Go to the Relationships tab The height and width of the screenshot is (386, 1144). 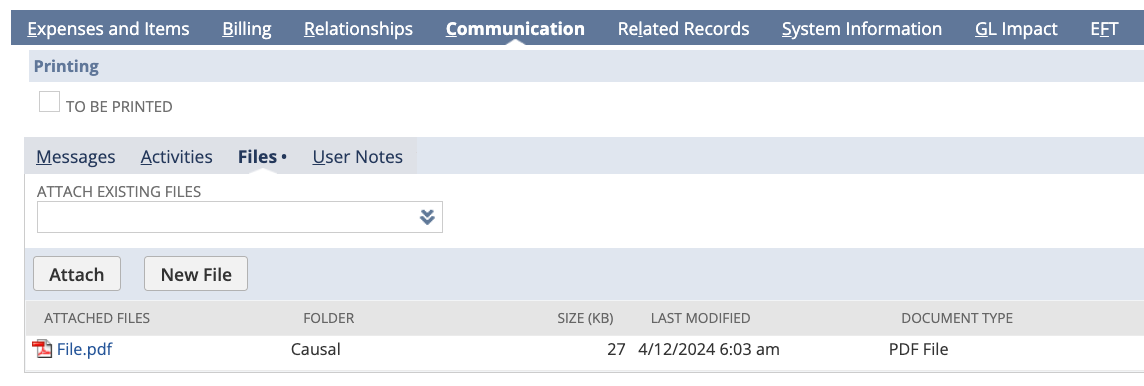pos(358,29)
